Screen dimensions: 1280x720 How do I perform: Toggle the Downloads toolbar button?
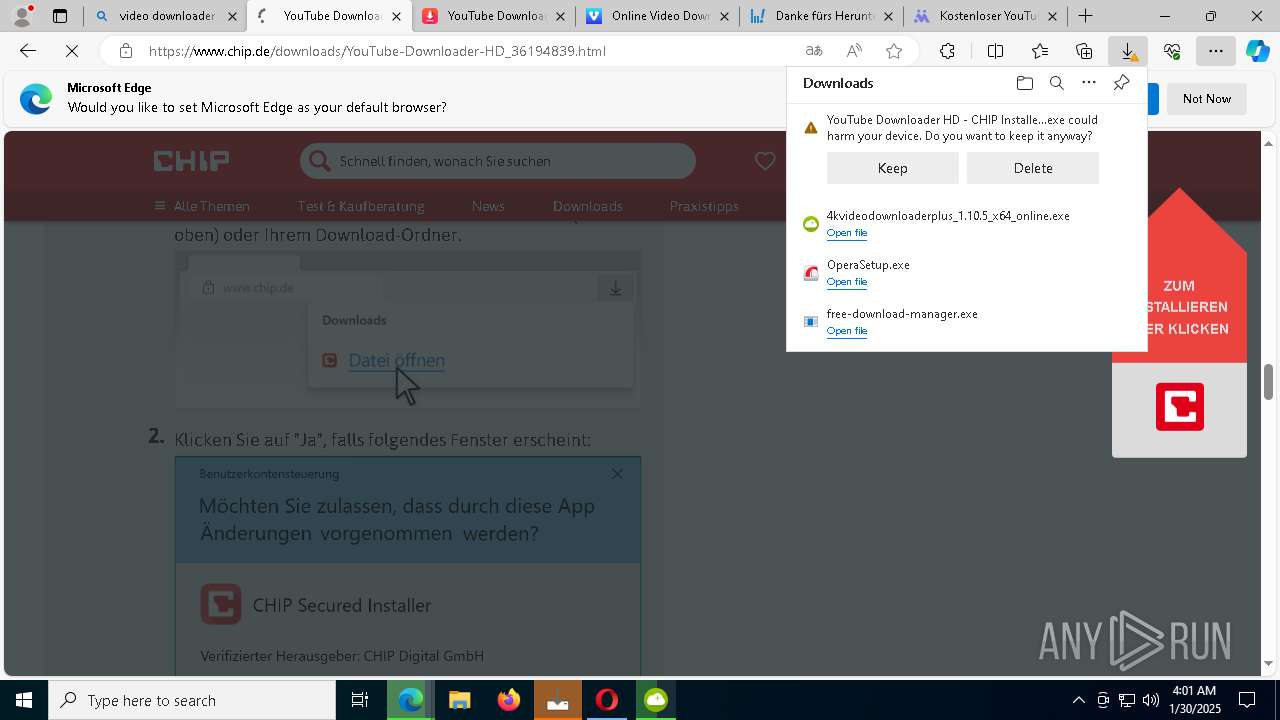point(1128,51)
